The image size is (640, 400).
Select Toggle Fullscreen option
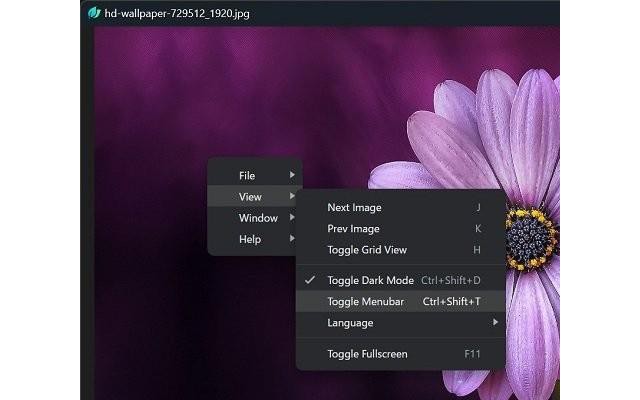coord(400,354)
